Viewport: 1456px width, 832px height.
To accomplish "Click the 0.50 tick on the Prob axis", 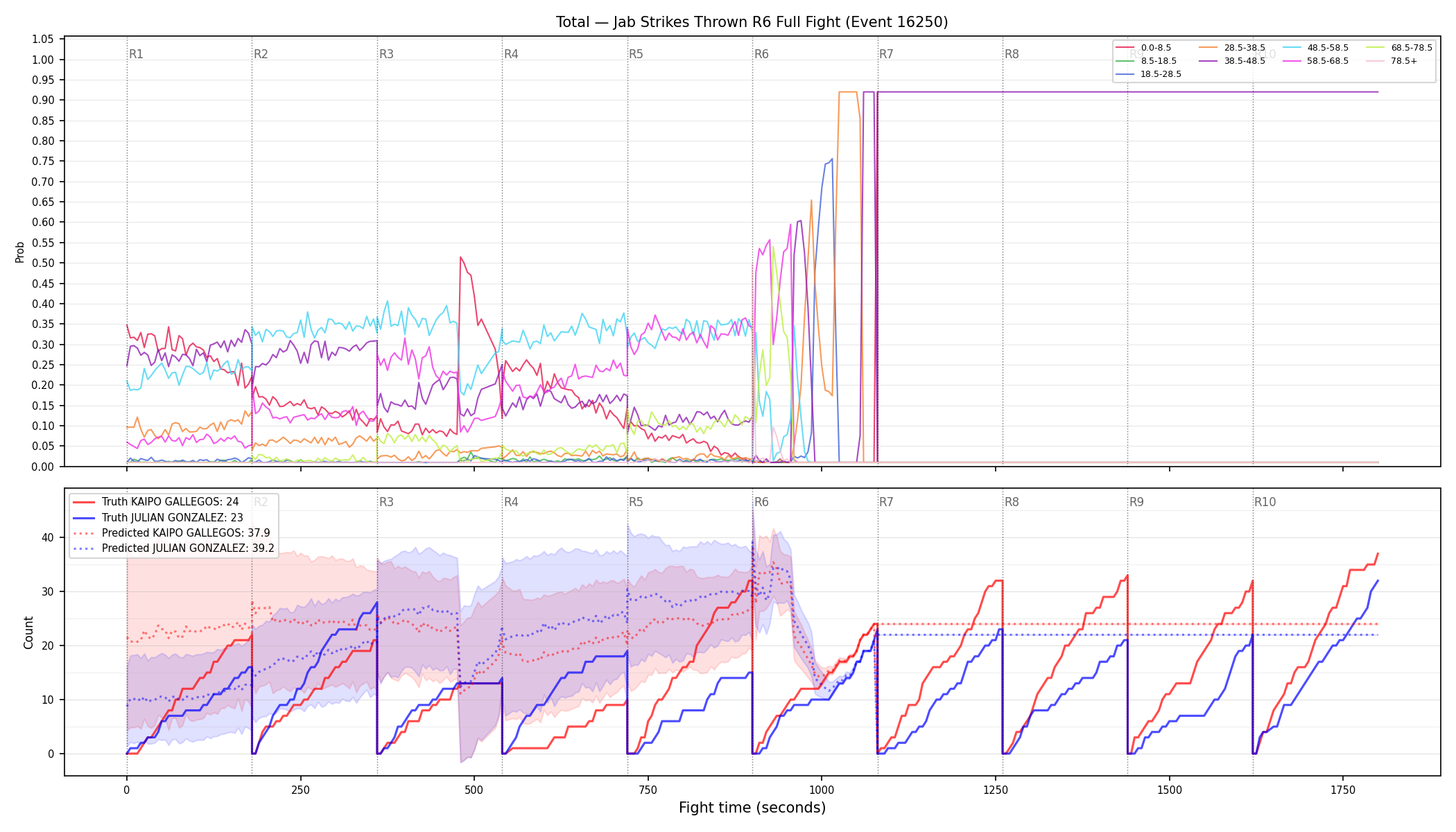I will click(43, 263).
